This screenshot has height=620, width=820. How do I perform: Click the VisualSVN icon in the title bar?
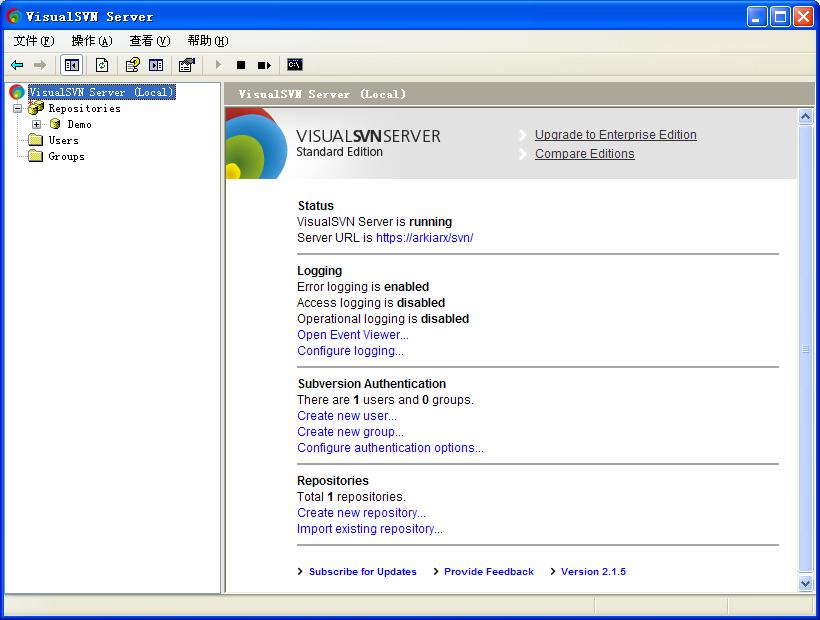[x=14, y=17]
